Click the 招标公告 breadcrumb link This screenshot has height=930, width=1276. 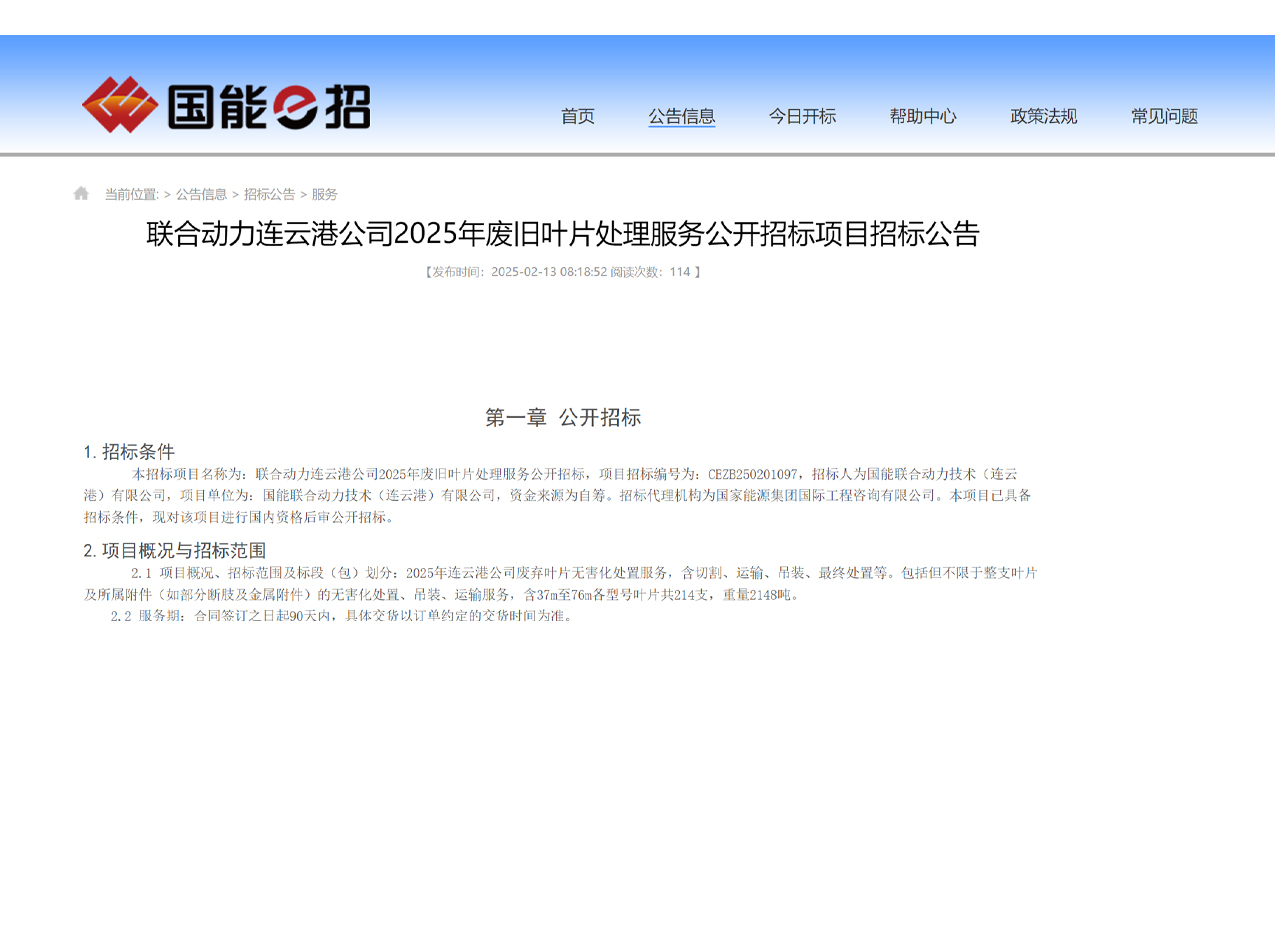270,194
